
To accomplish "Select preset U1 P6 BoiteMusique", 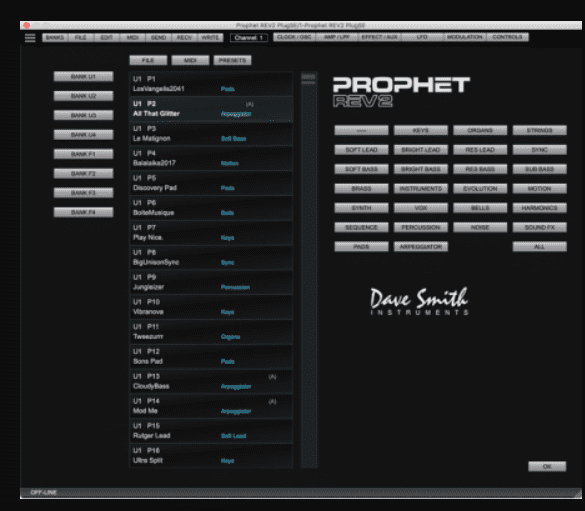I will [211, 208].
